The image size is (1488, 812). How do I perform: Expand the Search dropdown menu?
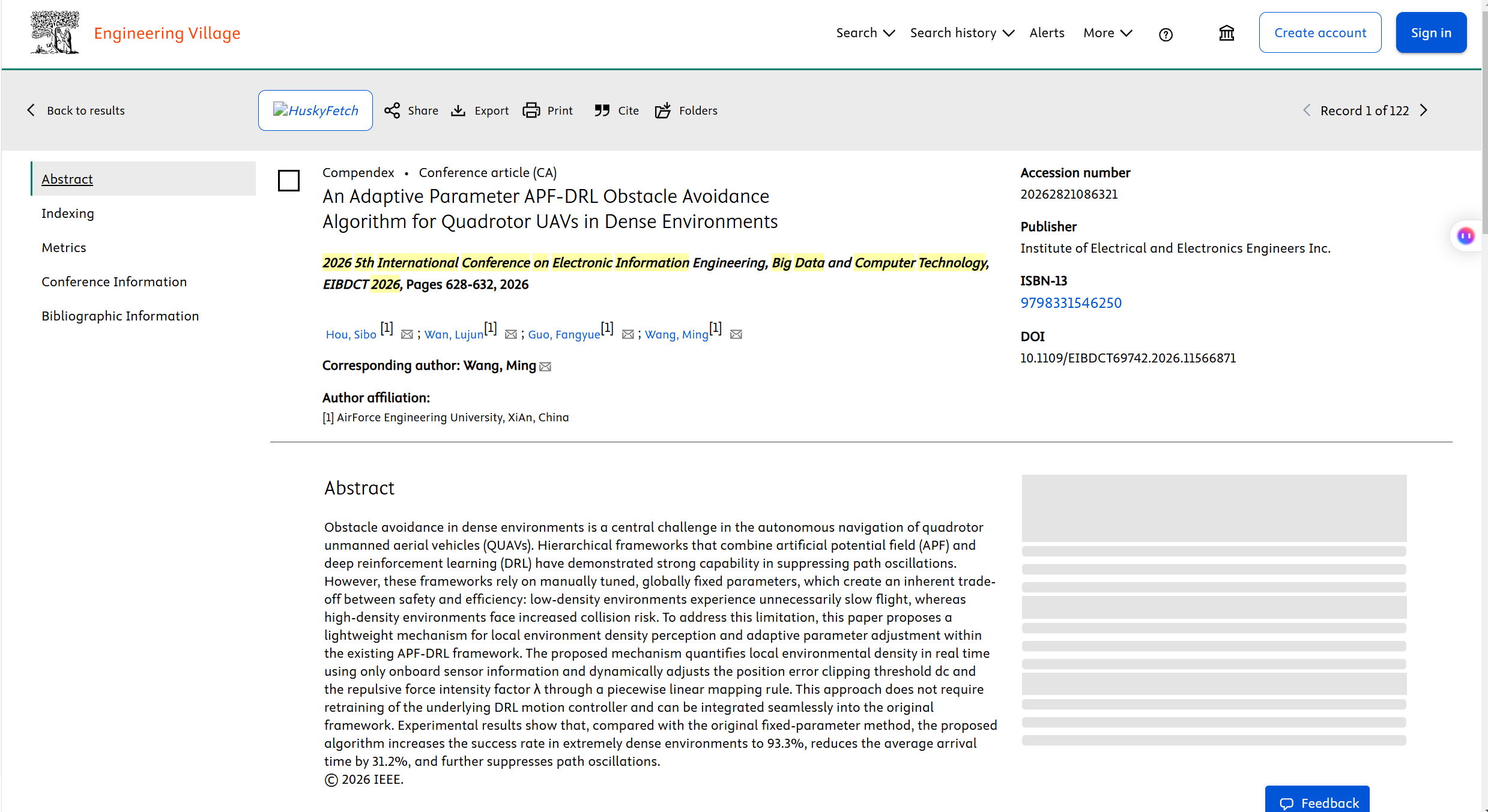(x=865, y=33)
